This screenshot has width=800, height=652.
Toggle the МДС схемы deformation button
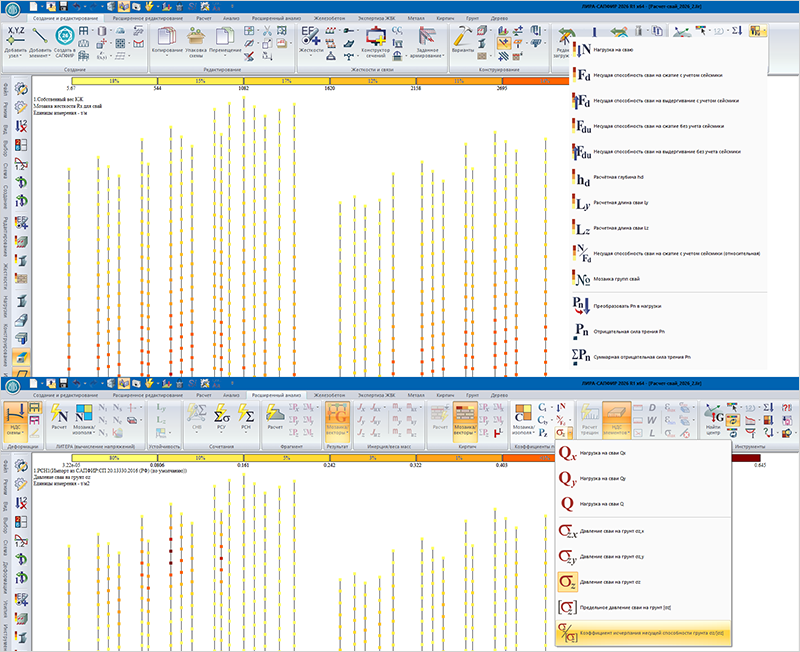click(15, 418)
